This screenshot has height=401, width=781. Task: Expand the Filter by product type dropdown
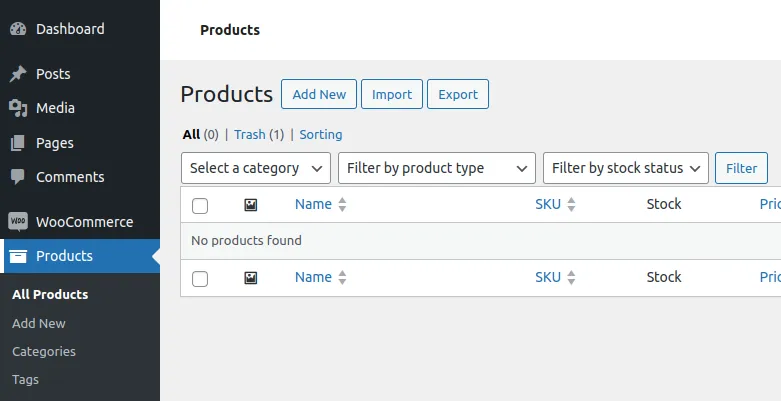[436, 168]
